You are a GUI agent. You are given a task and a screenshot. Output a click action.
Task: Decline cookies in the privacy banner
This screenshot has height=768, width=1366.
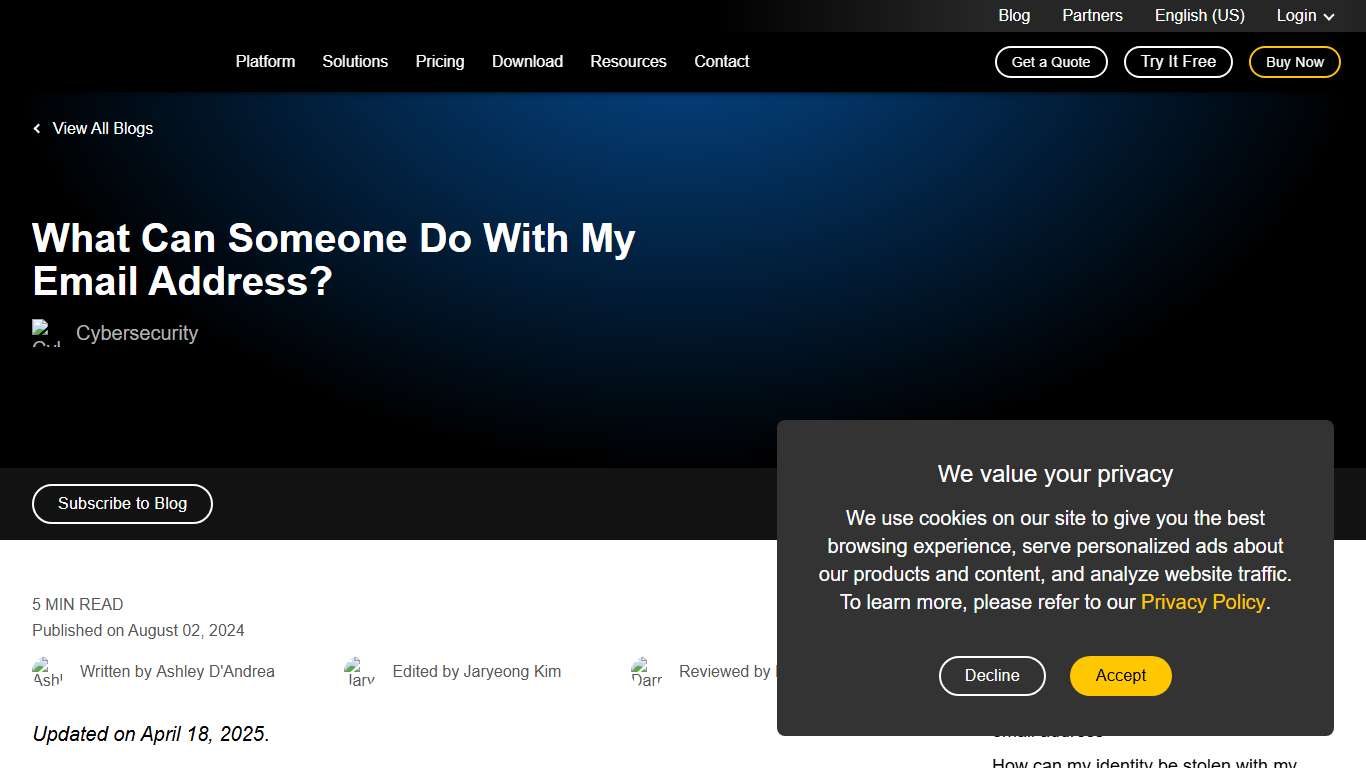pos(992,676)
